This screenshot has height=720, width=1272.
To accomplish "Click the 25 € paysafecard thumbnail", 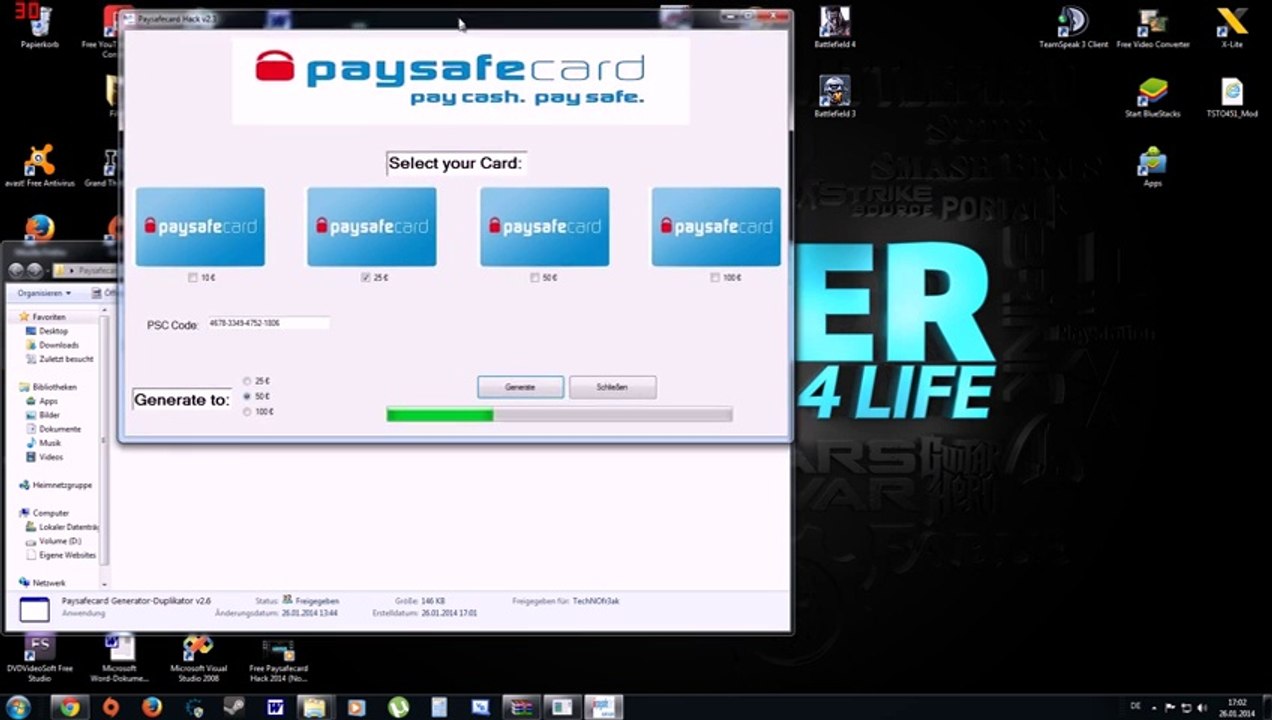I will coord(372,227).
